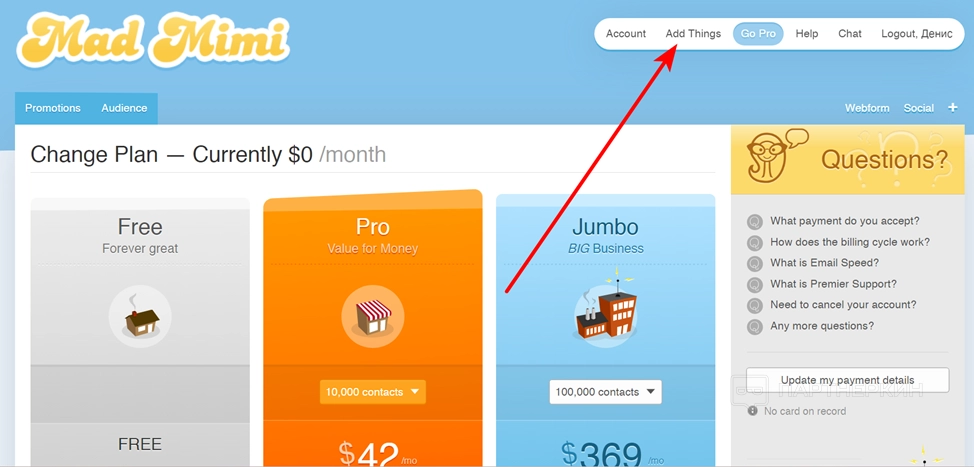Click the info icon beside No card on record
974x467 pixels.
pos(753,410)
